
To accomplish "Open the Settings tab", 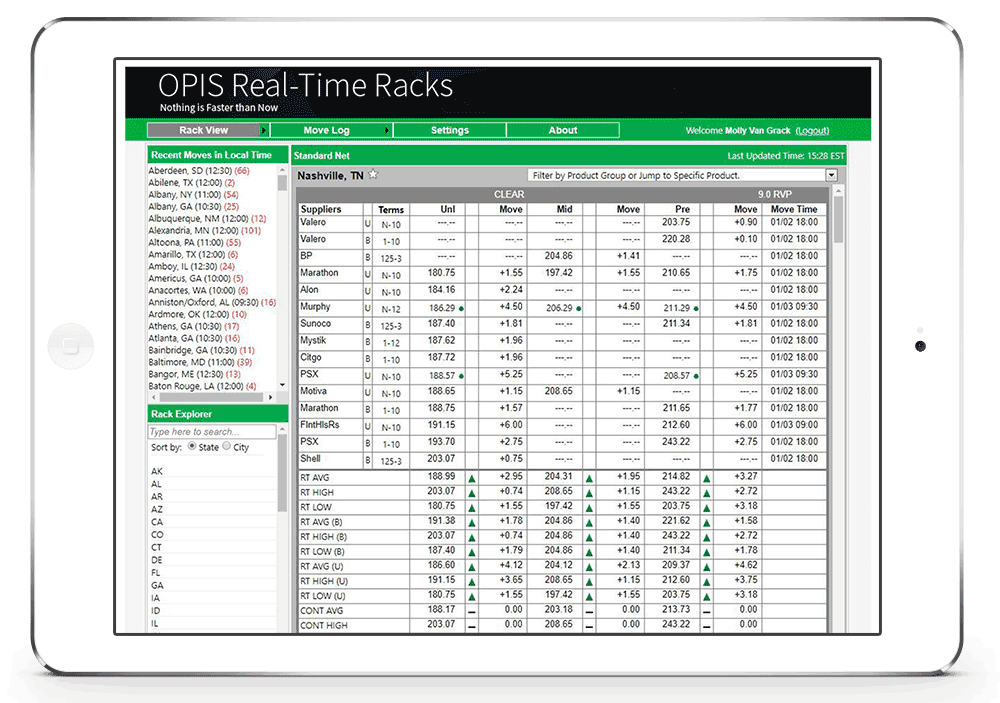I will [x=450, y=130].
